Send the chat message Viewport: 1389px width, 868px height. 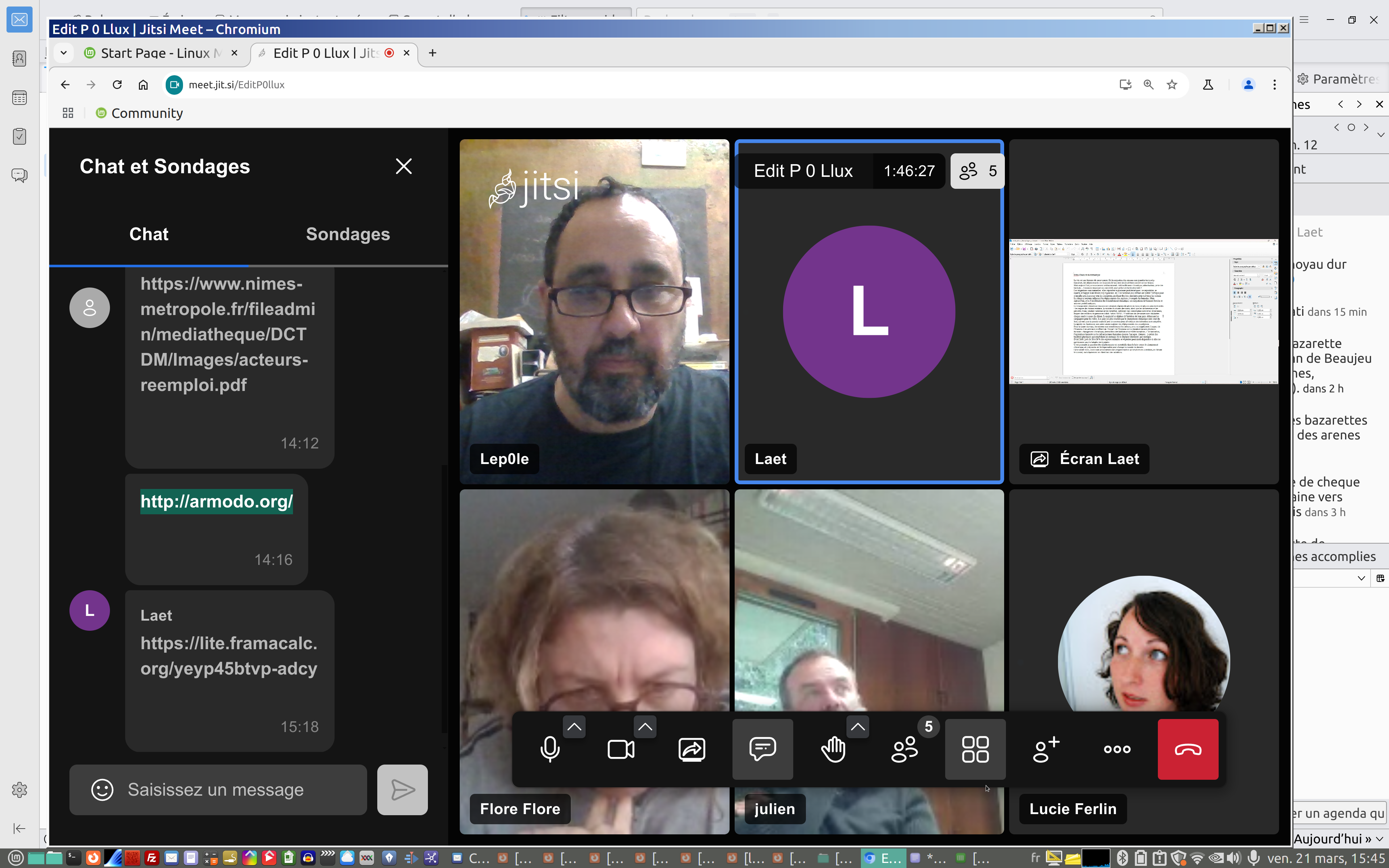tap(402, 790)
